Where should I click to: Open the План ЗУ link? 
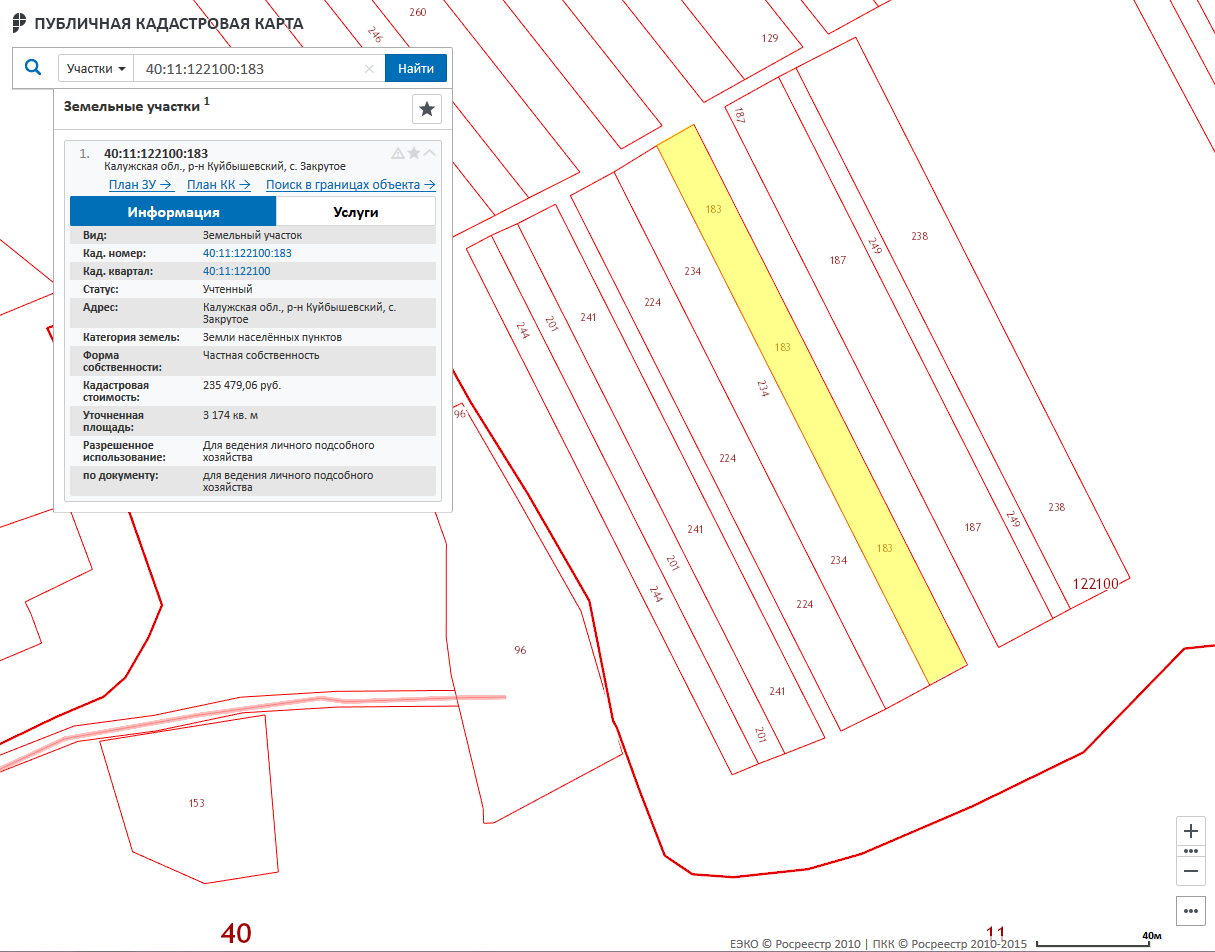coord(141,185)
